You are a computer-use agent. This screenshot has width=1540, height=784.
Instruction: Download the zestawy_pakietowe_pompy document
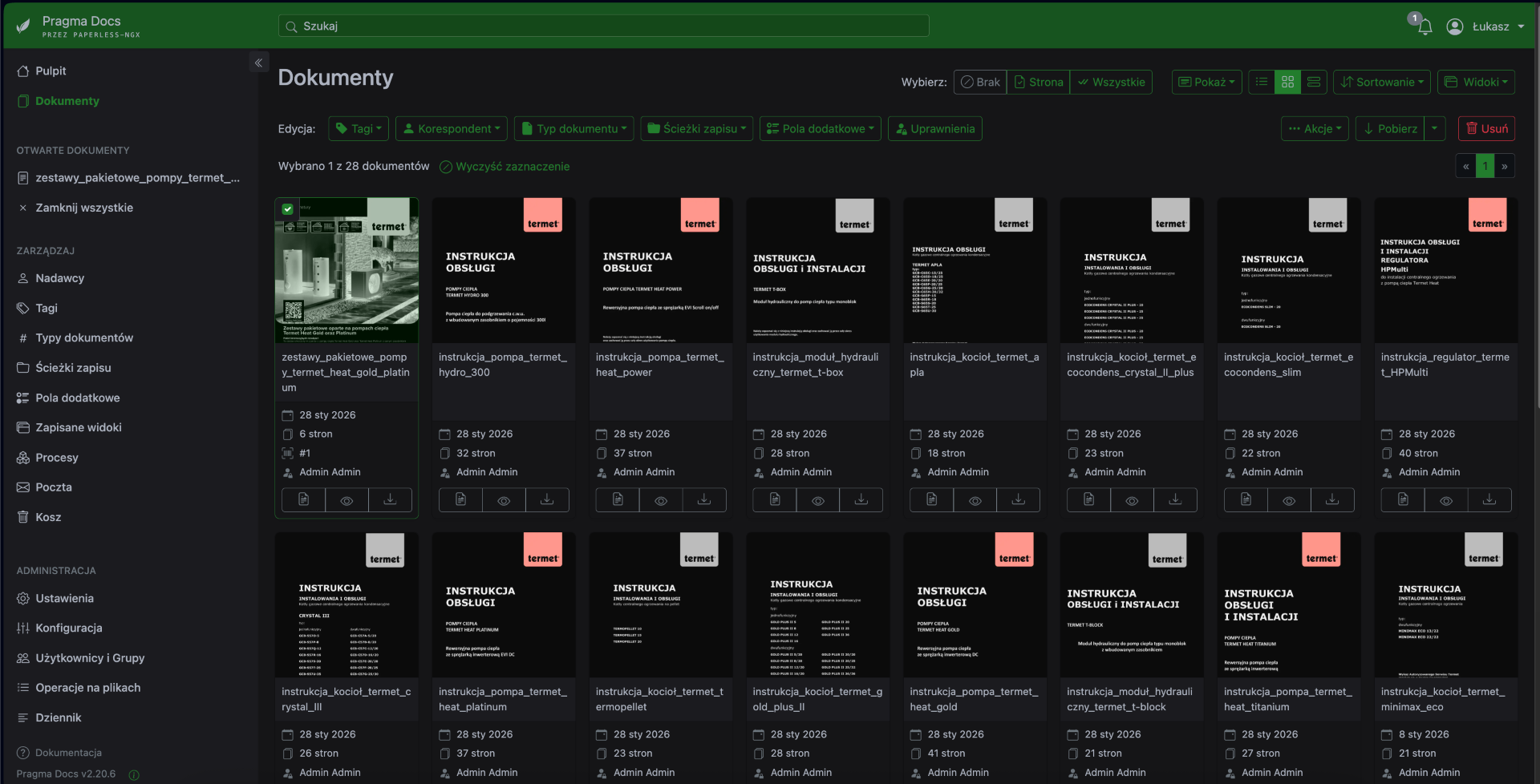(x=390, y=500)
